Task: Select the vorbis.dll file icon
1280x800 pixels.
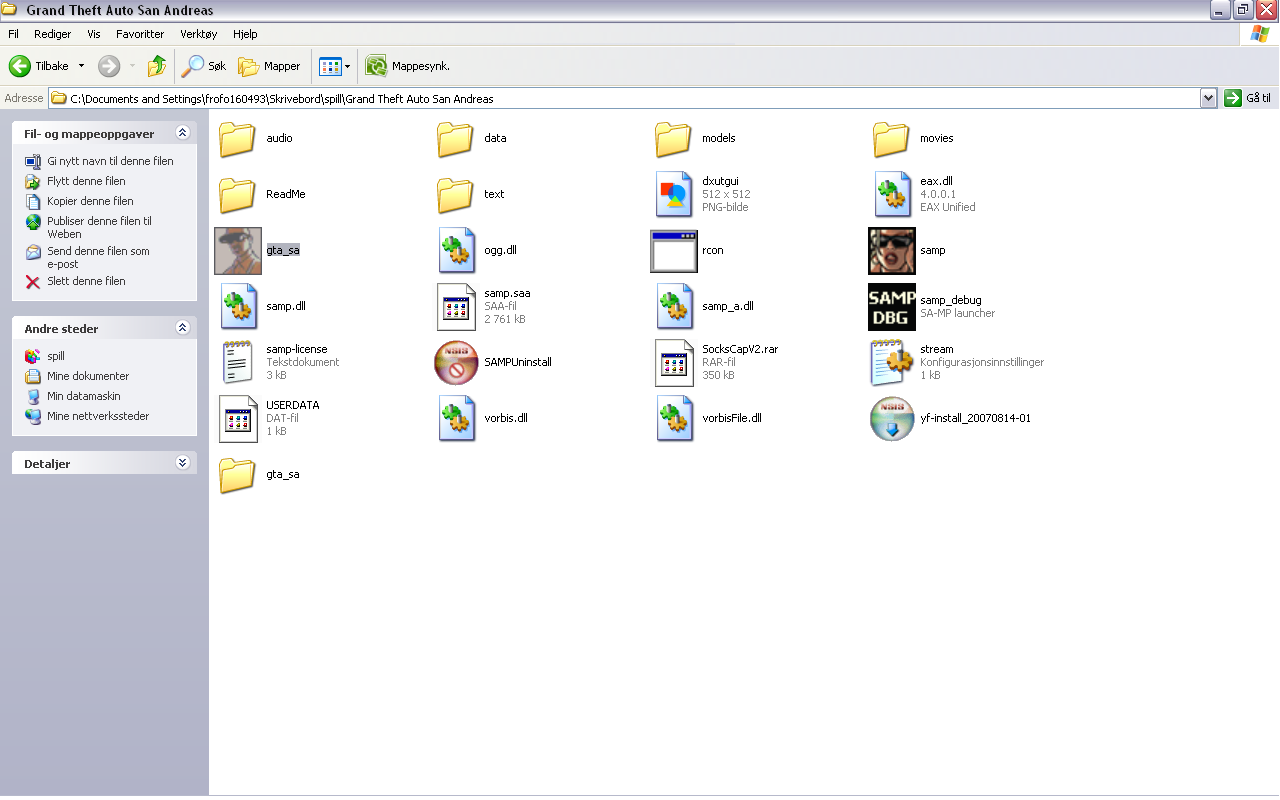Action: (x=455, y=419)
